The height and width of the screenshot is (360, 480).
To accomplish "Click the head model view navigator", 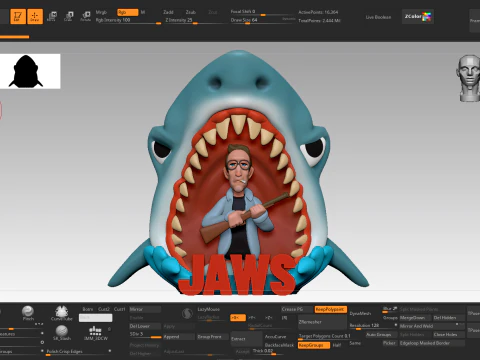I will [x=468, y=78].
